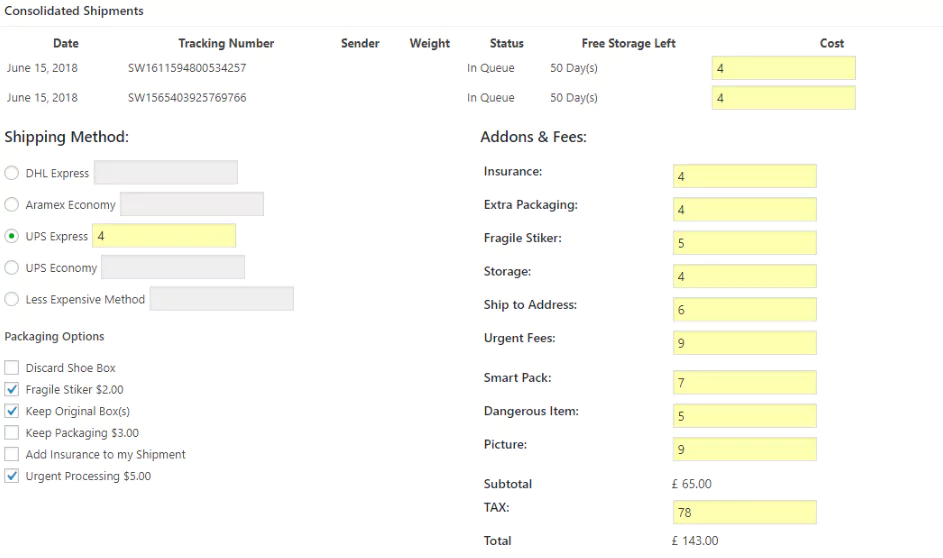This screenshot has height=558, width=943.
Task: Click the Urgent Fees input box
Action: [x=744, y=343]
